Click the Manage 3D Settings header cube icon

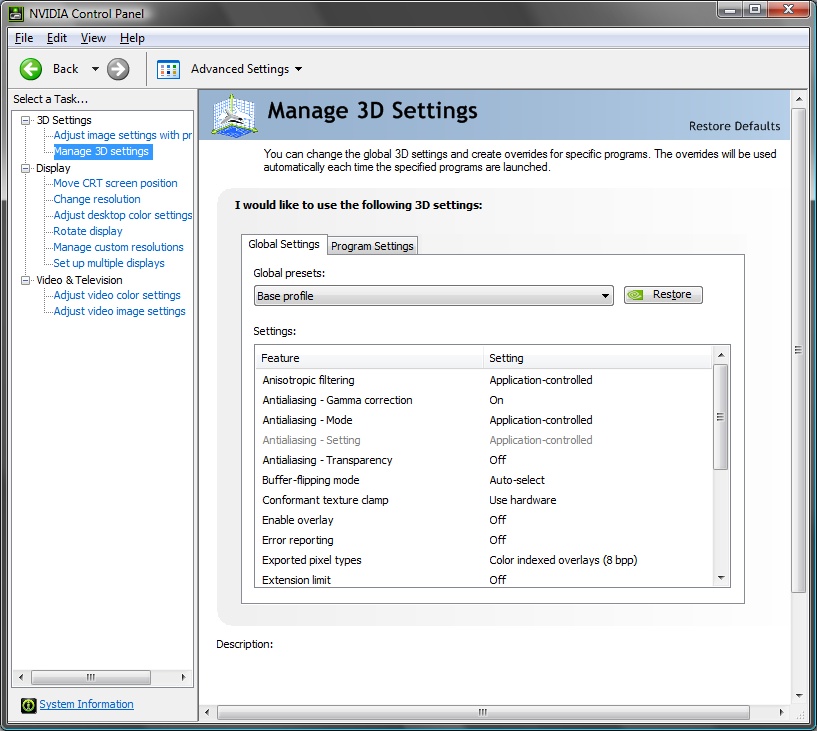click(234, 115)
